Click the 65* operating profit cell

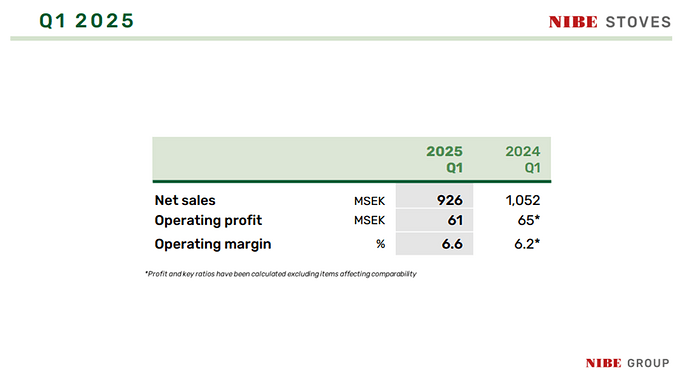coord(512,220)
